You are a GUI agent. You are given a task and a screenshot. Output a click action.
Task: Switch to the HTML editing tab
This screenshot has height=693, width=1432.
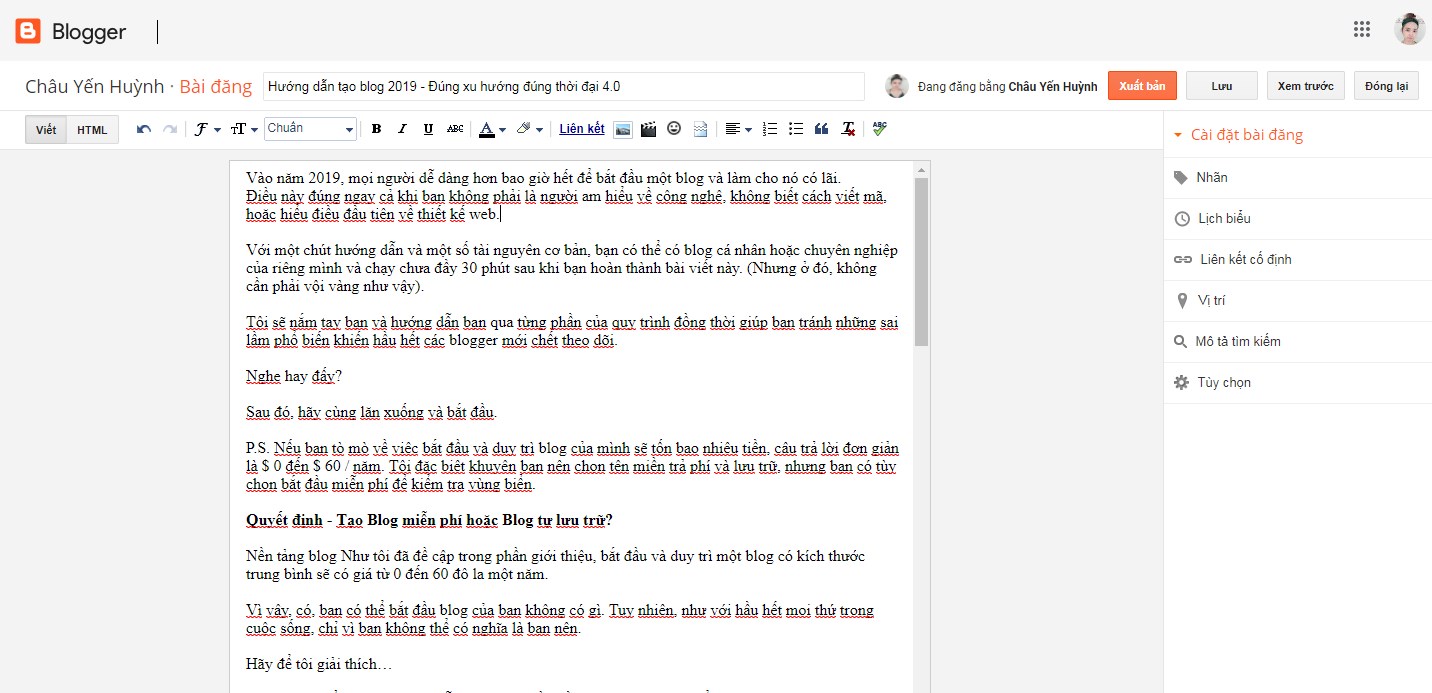pyautogui.click(x=92, y=130)
